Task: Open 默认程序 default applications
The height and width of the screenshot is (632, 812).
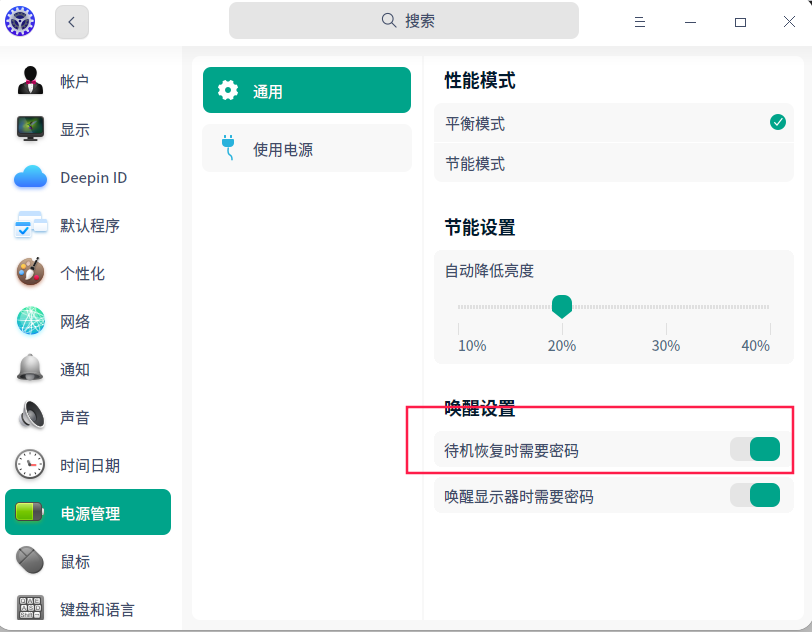Action: coord(89,225)
